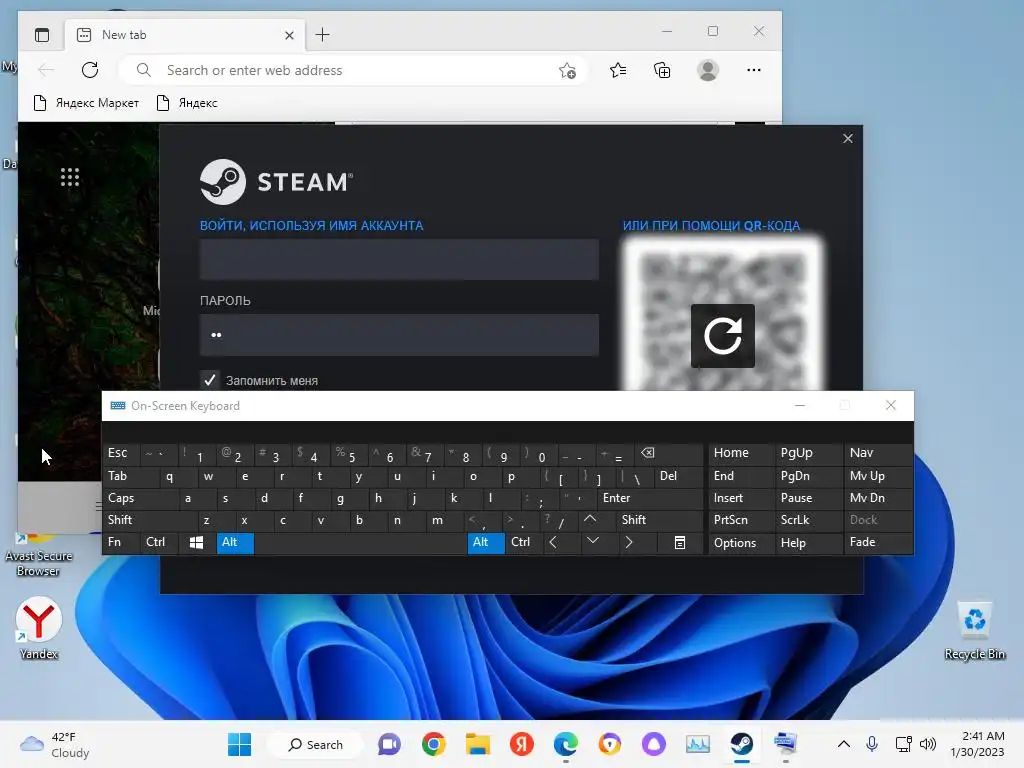
Task: Open a new tab in Edge
Action: point(323,35)
